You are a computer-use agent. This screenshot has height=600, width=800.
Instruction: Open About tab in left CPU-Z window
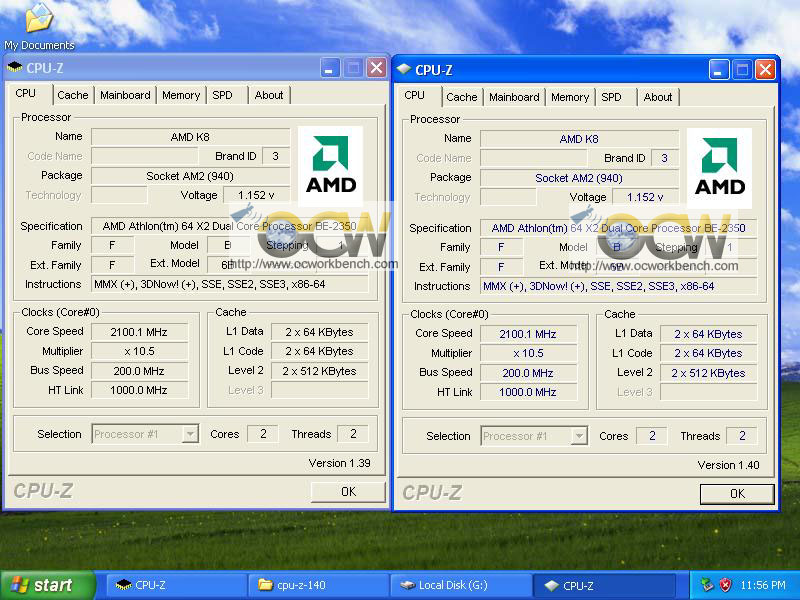click(x=269, y=95)
